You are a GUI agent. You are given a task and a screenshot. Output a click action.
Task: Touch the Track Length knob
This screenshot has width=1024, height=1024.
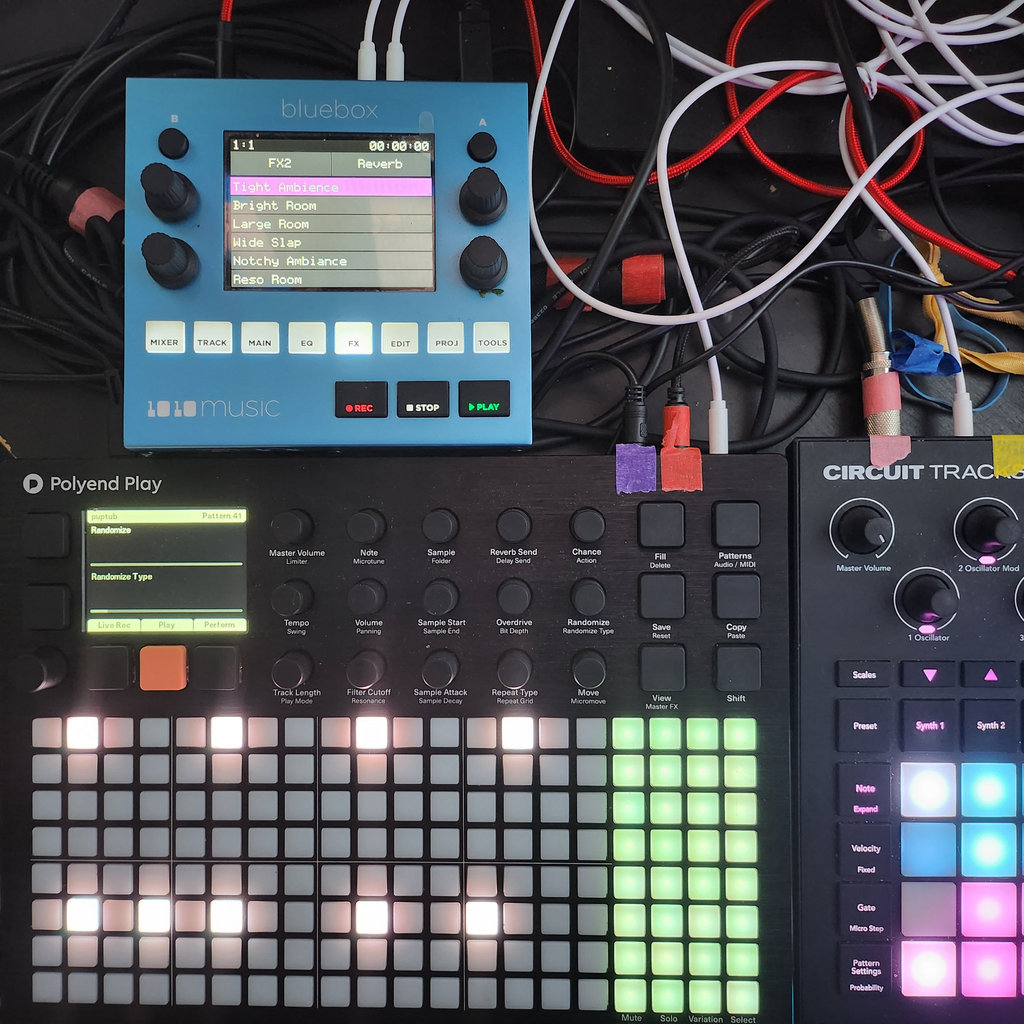293,668
